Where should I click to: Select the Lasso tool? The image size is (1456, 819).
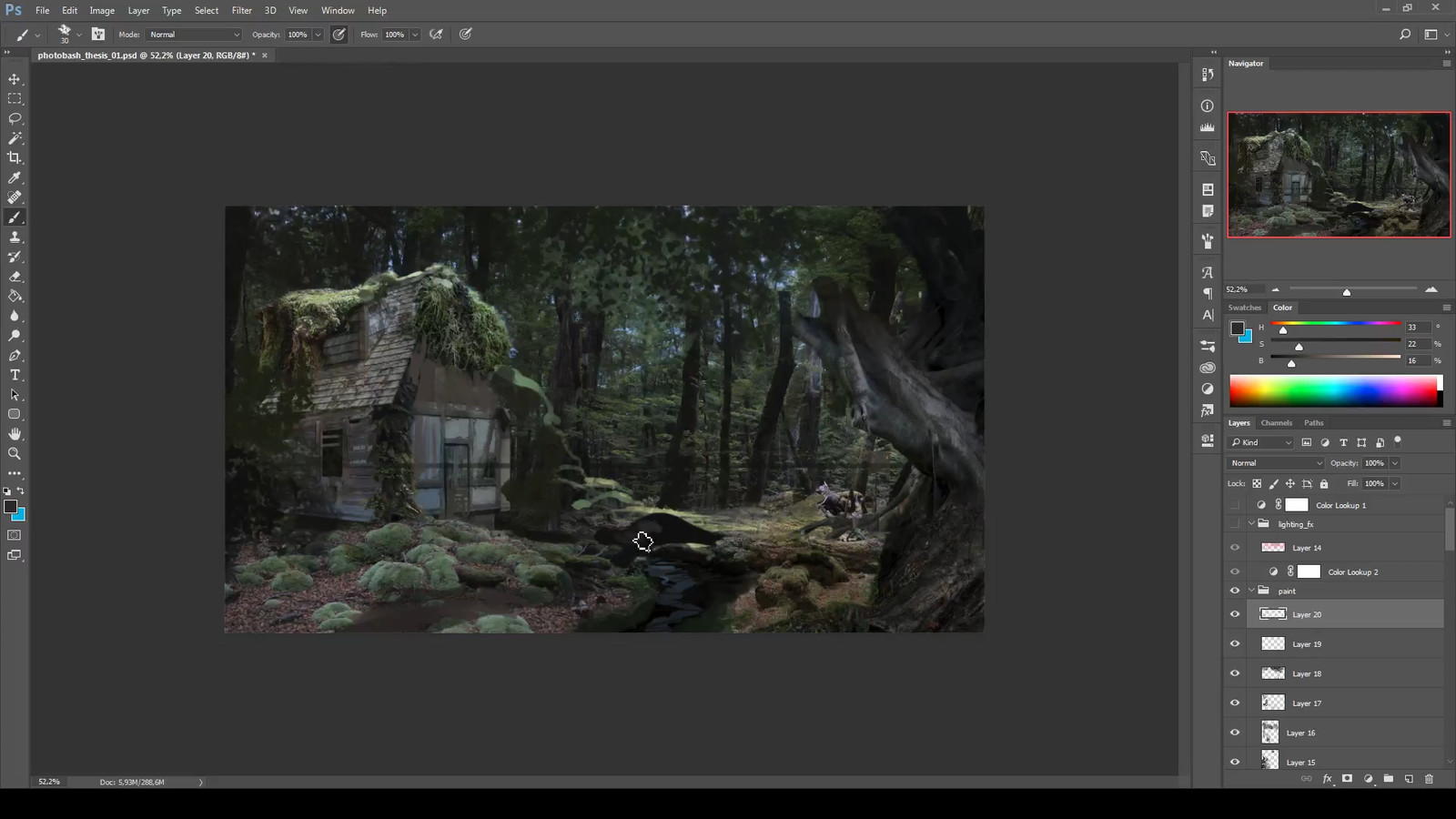15,118
